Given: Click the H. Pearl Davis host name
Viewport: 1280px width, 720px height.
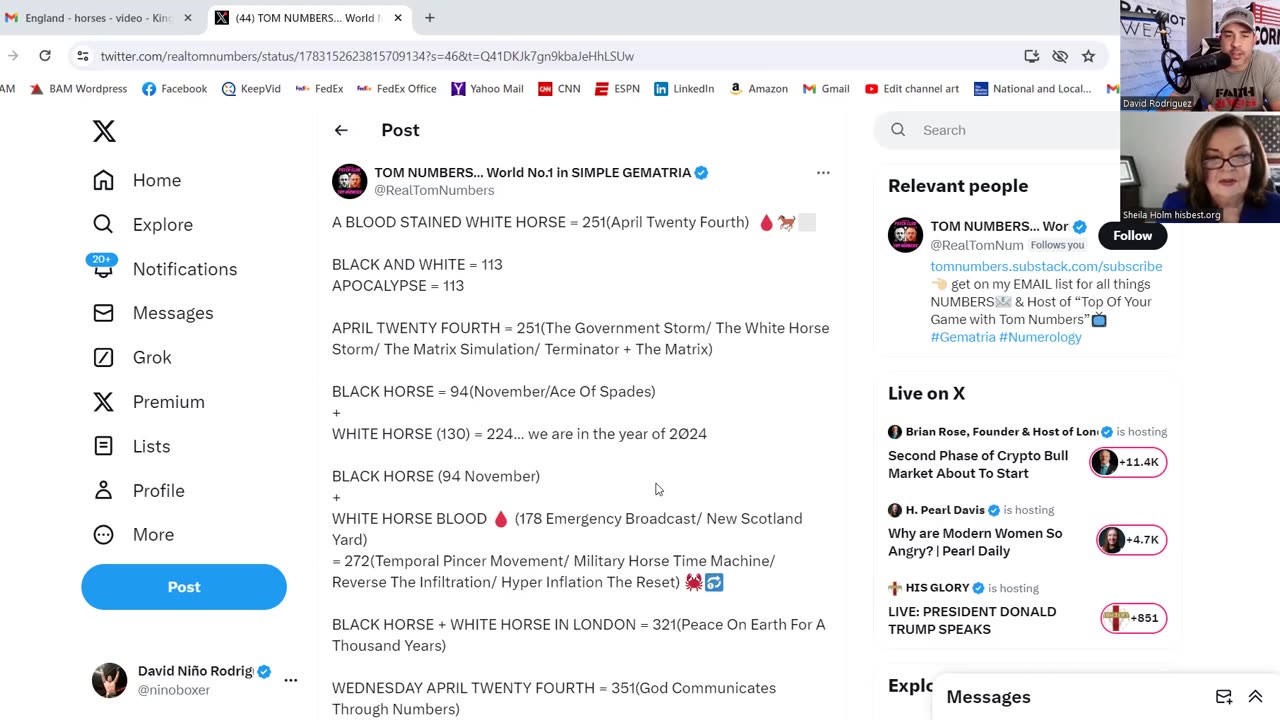Looking at the screenshot, I should pos(945,510).
